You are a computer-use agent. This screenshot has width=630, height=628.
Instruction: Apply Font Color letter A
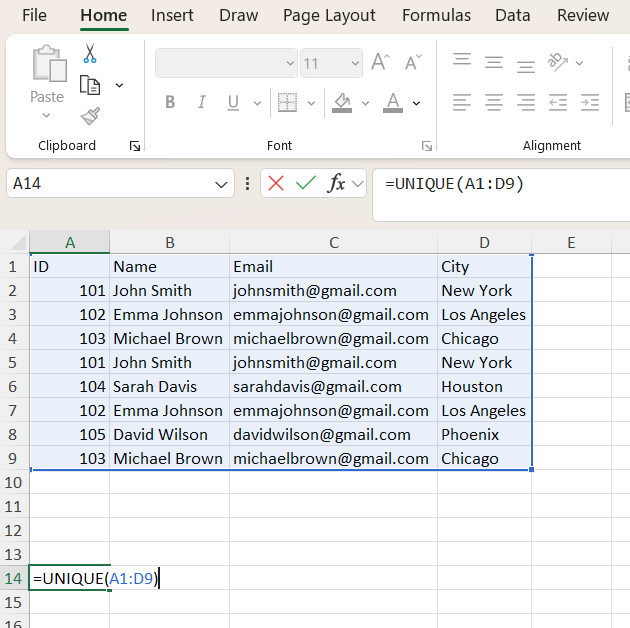point(393,102)
